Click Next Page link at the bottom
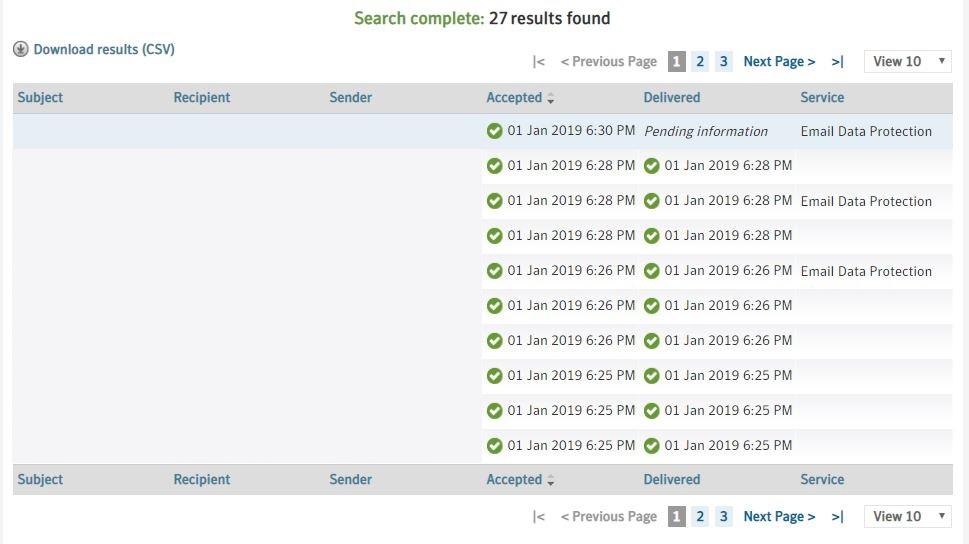 pyautogui.click(x=779, y=517)
